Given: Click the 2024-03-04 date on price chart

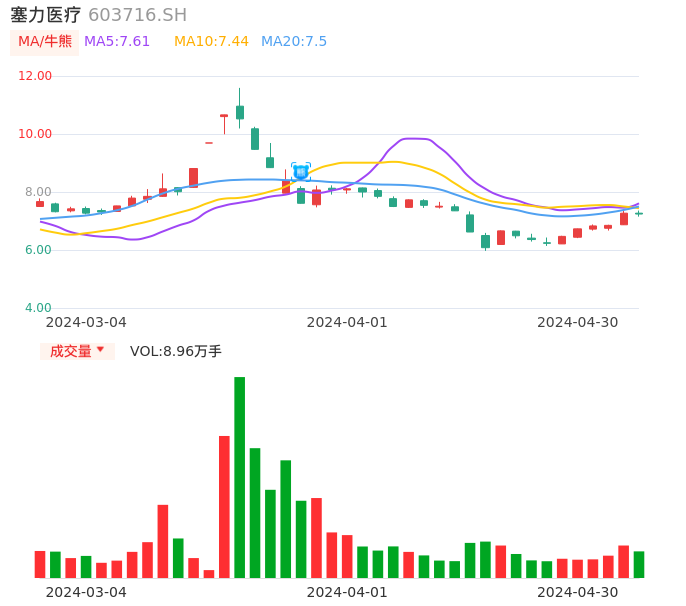Looking at the screenshot, I should tap(86, 323).
